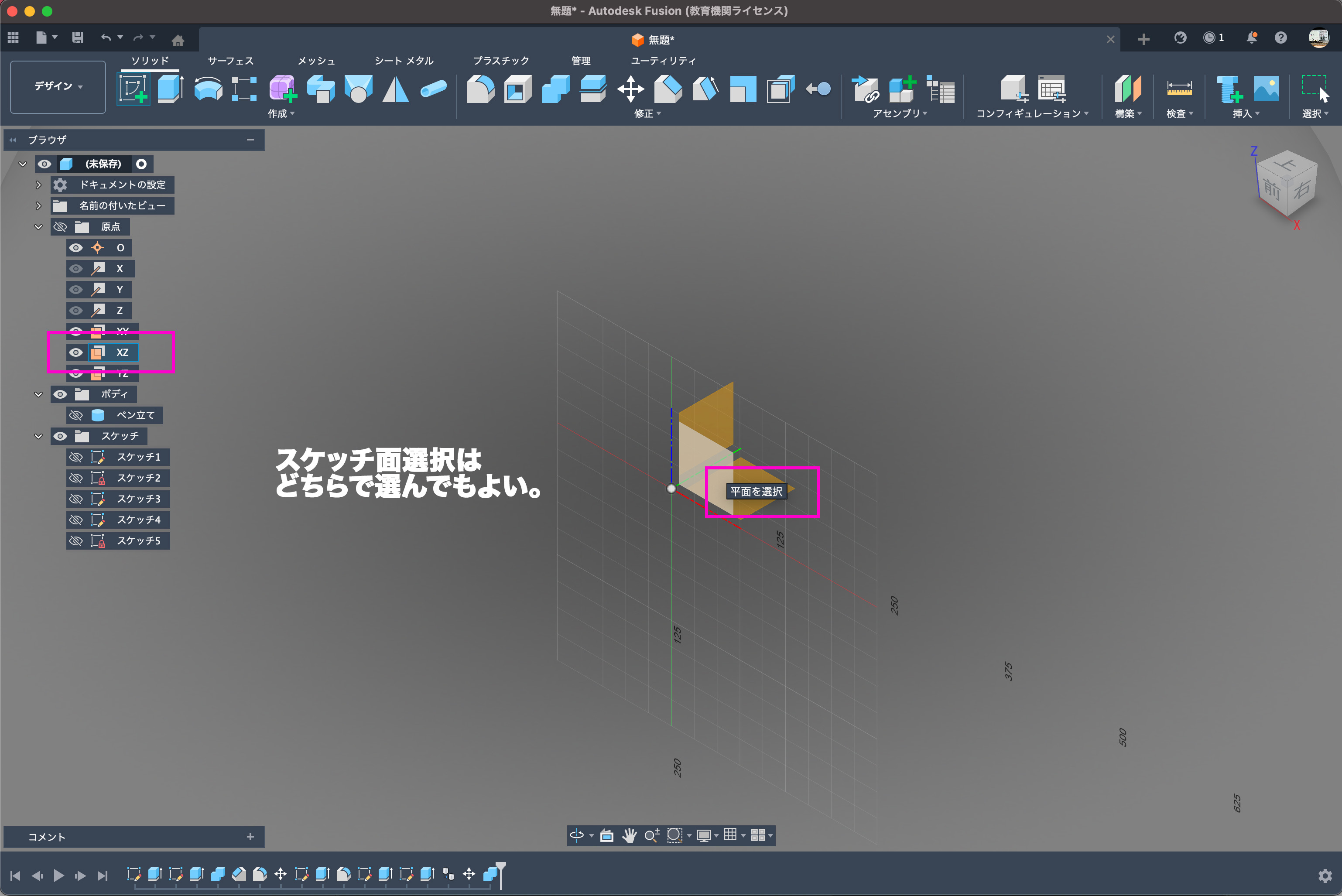Select the Move/Copy arrows tool

pyautogui.click(x=630, y=89)
